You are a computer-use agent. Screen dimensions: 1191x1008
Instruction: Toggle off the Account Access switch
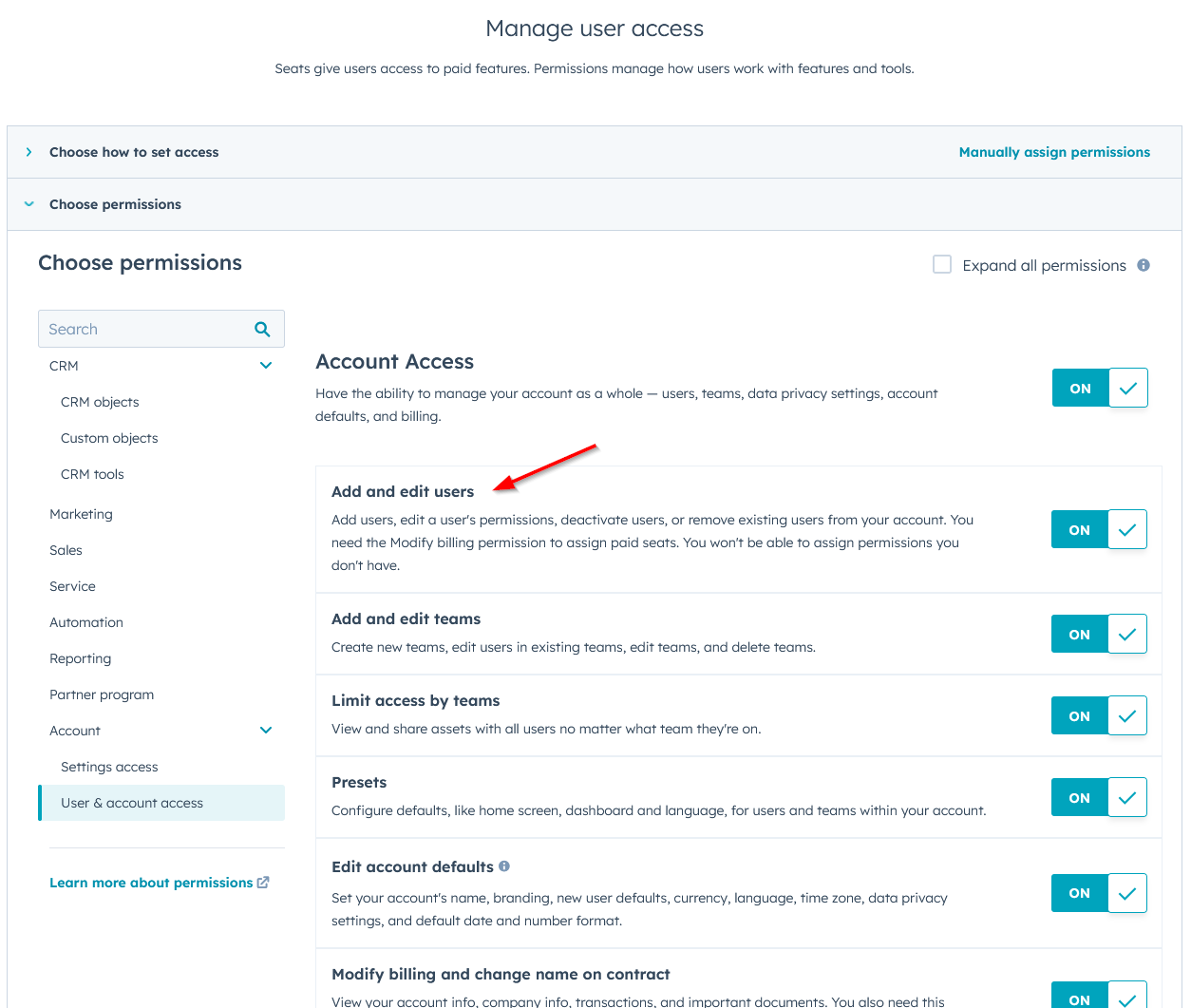point(1100,388)
